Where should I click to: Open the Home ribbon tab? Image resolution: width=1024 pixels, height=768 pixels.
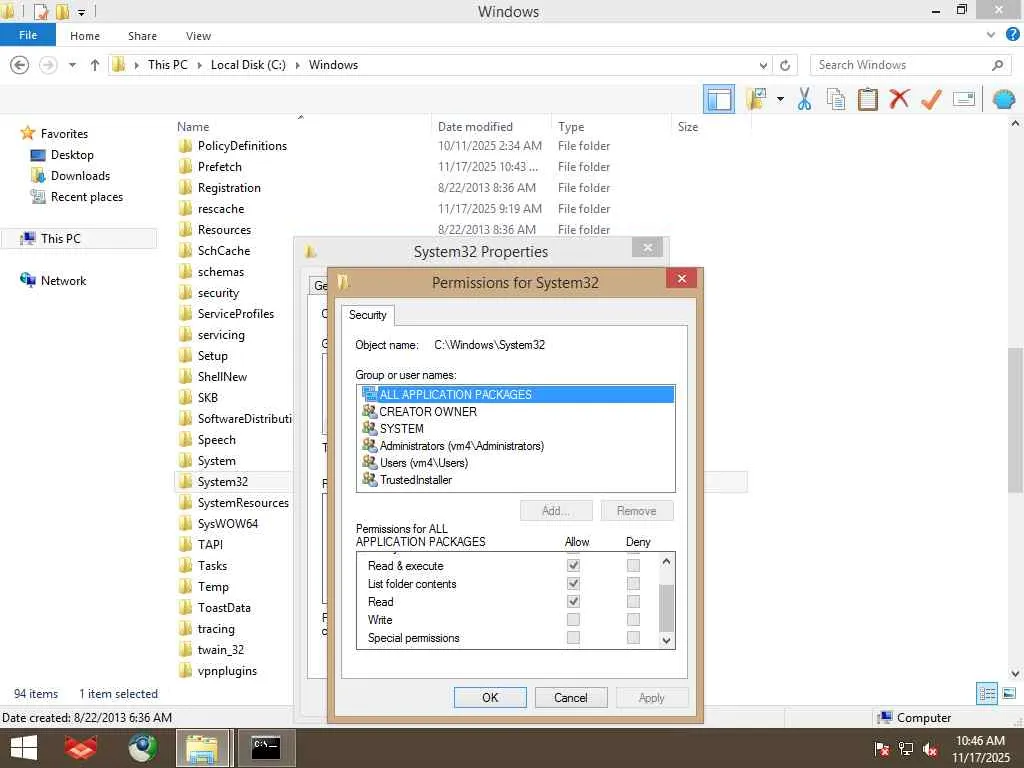85,36
